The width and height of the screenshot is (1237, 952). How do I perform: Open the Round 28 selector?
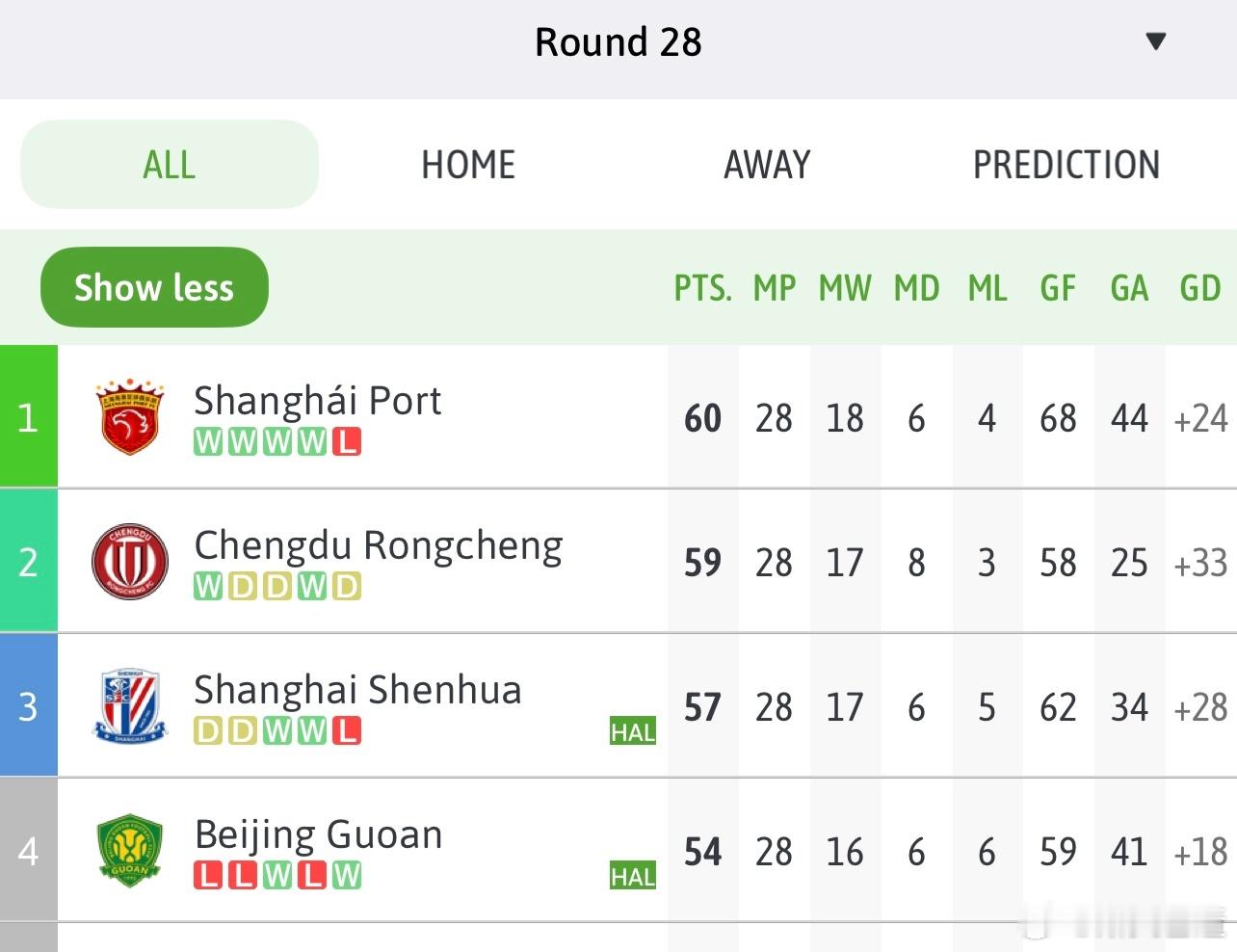(x=618, y=42)
